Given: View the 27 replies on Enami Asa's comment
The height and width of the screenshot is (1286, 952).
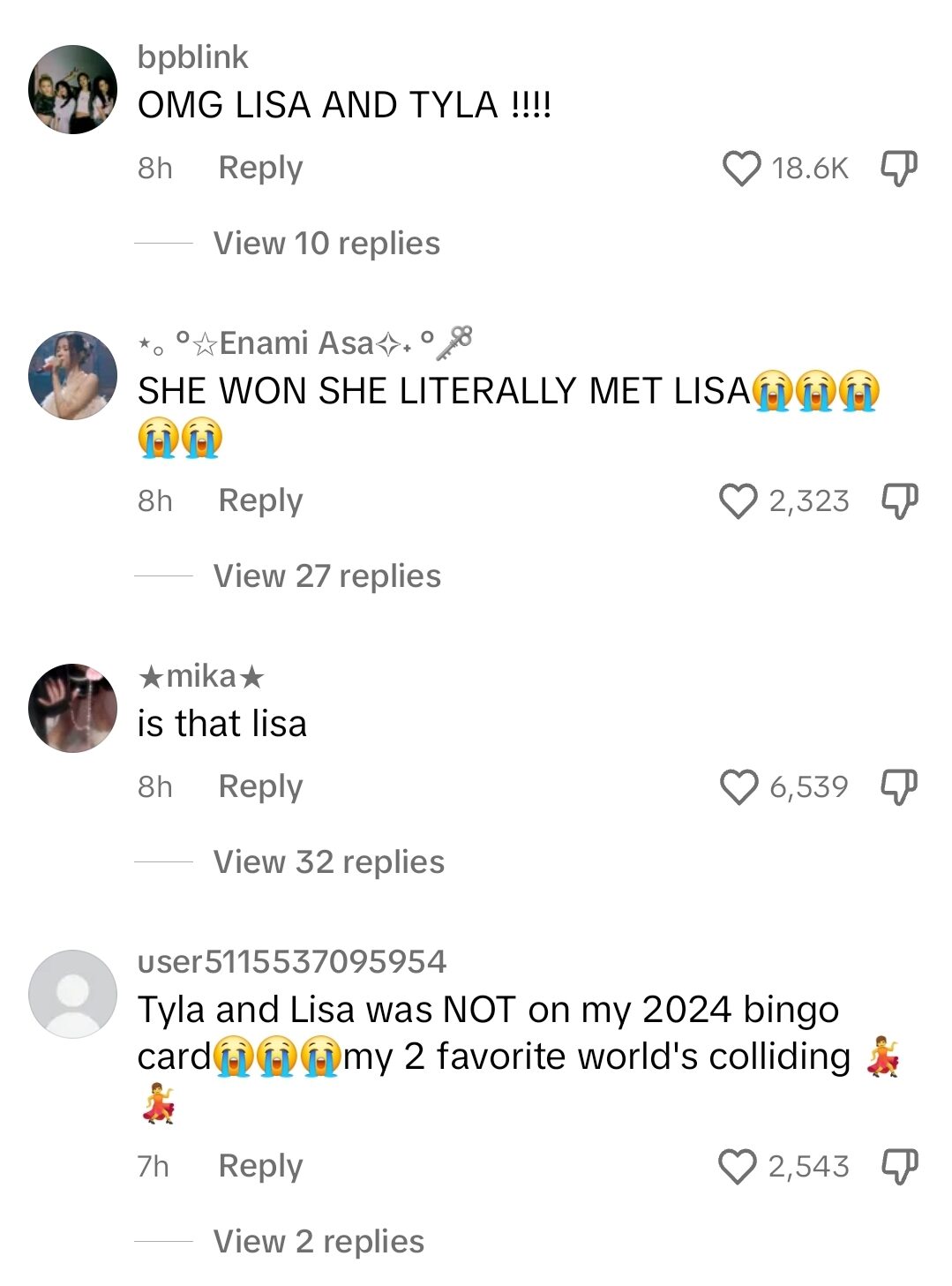Looking at the screenshot, I should tap(326, 575).
